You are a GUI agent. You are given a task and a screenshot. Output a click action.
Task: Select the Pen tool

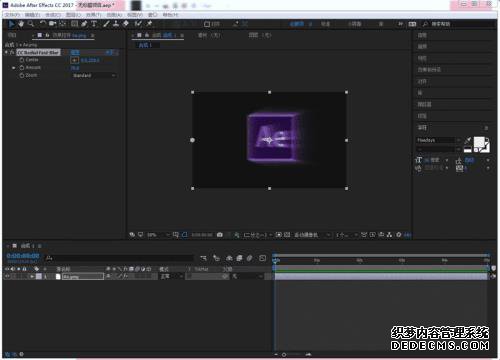(84, 24)
